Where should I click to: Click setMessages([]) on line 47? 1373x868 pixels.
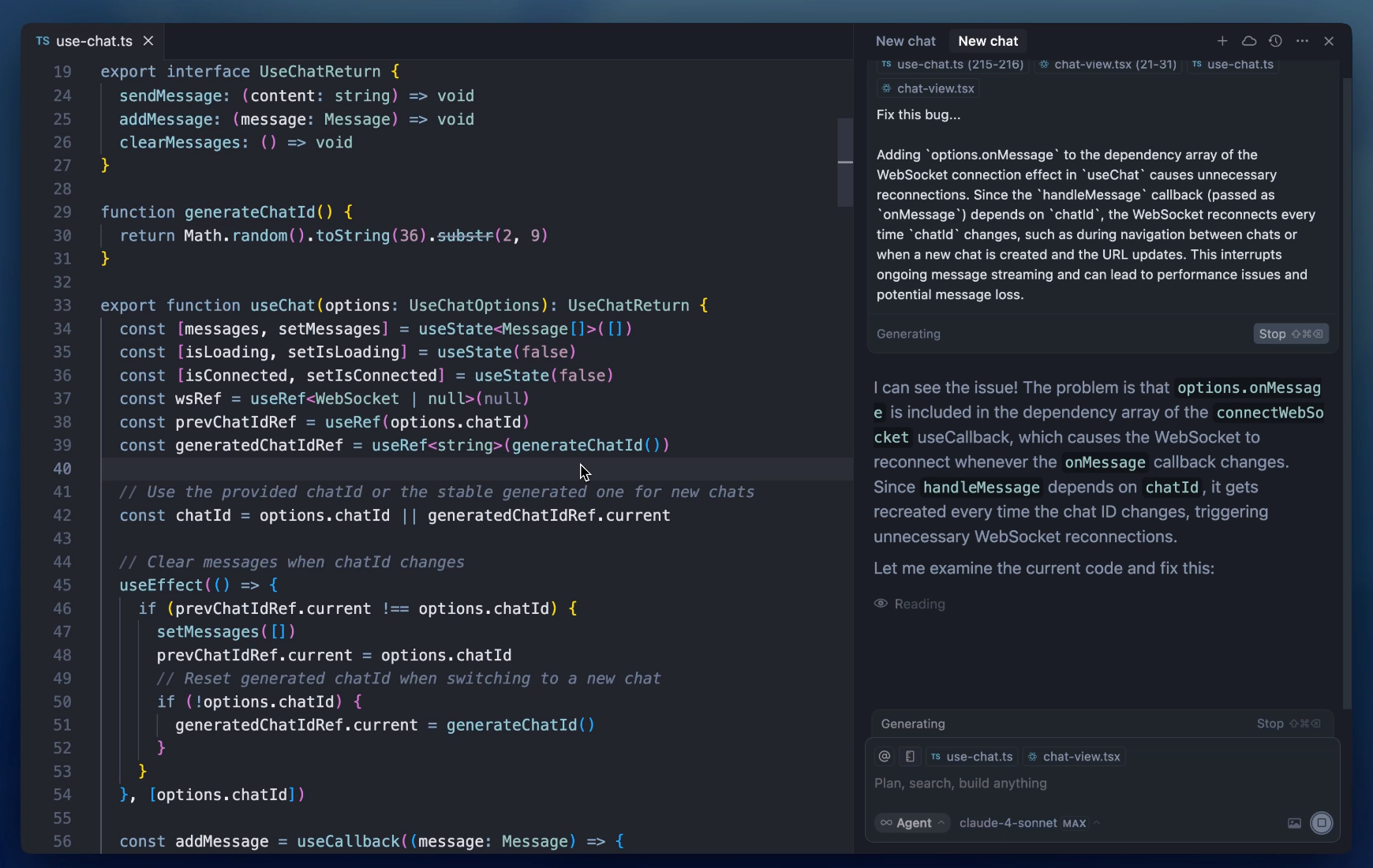[x=226, y=632]
